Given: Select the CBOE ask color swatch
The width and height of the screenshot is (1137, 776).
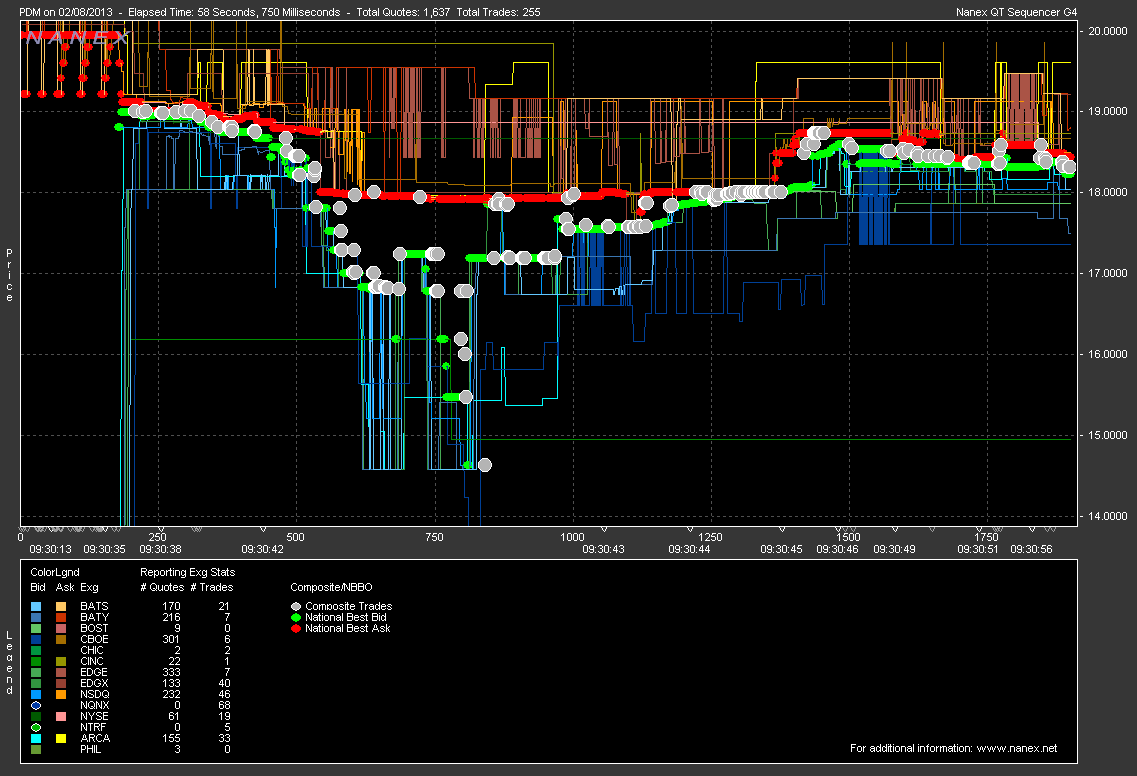Looking at the screenshot, I should point(61,639).
